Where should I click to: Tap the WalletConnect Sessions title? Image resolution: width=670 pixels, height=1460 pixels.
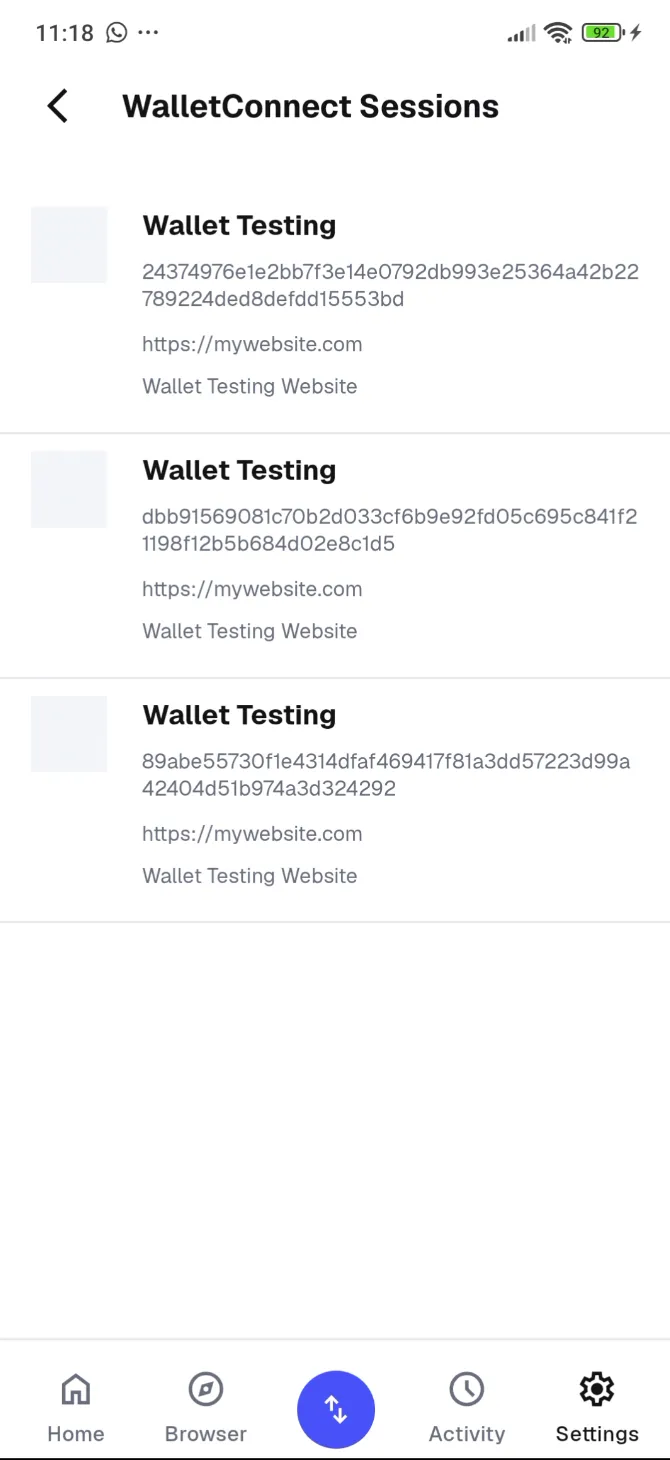tap(310, 106)
